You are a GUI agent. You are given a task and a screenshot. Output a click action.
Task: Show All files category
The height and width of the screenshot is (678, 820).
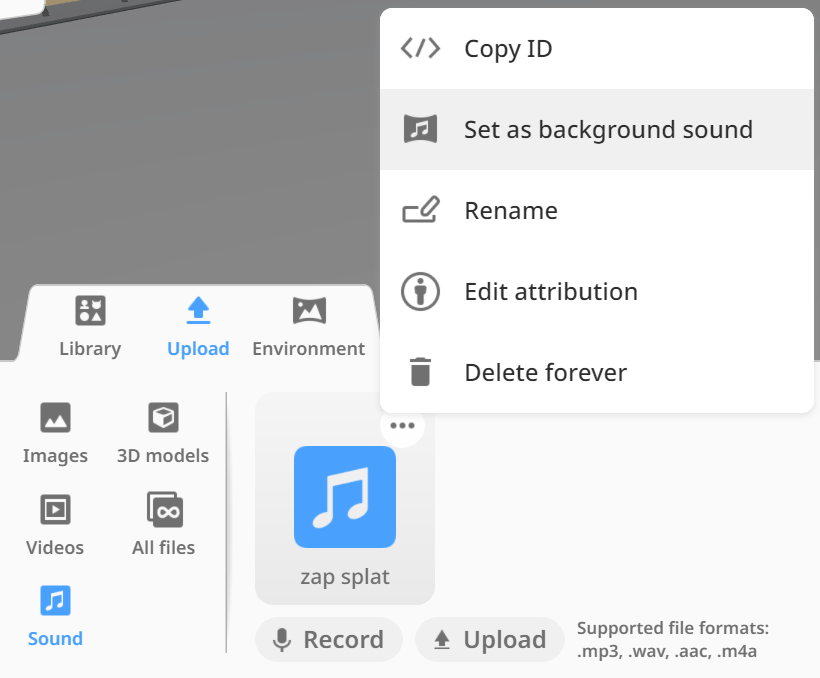[163, 525]
